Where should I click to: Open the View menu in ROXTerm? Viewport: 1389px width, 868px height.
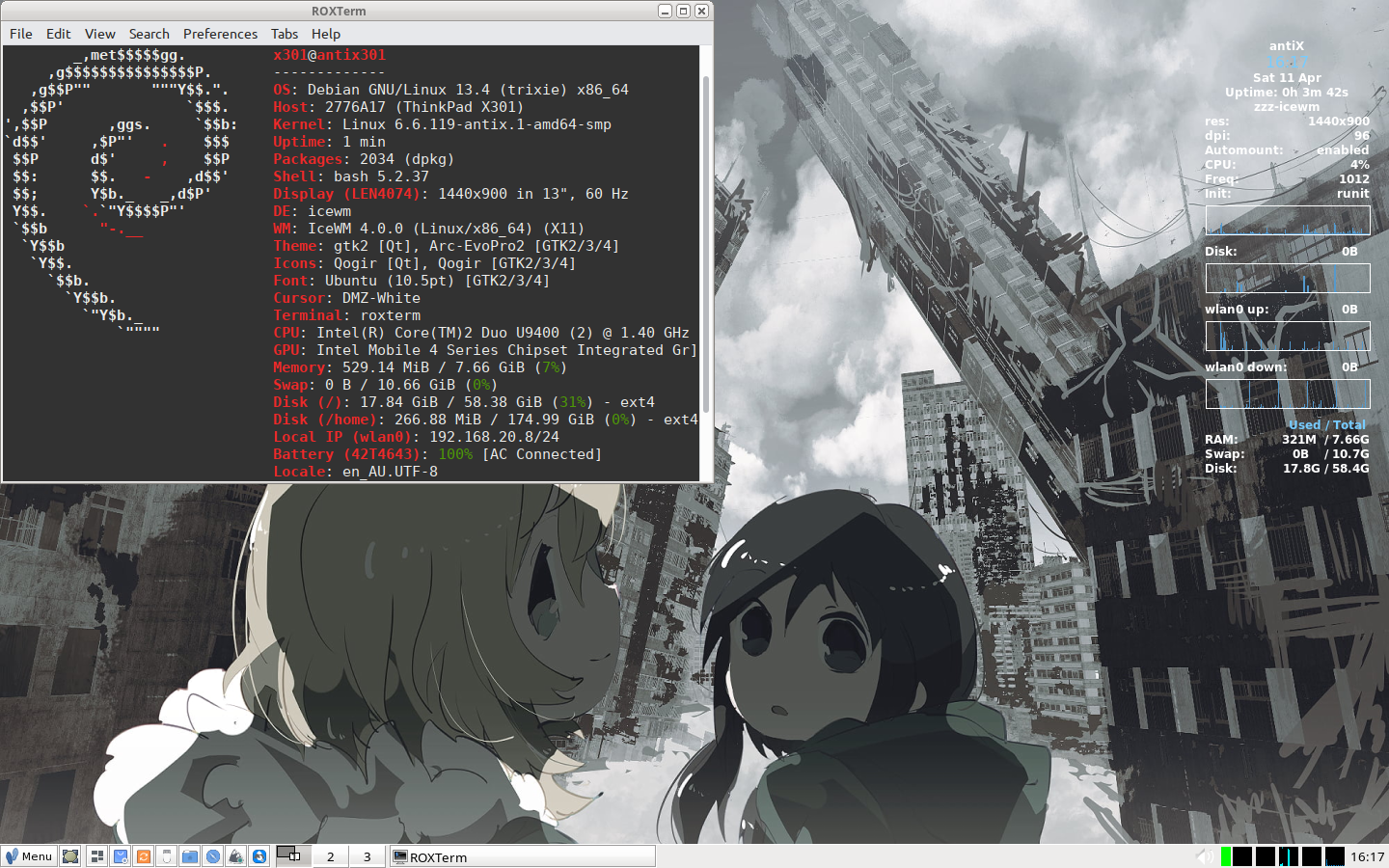(x=100, y=34)
